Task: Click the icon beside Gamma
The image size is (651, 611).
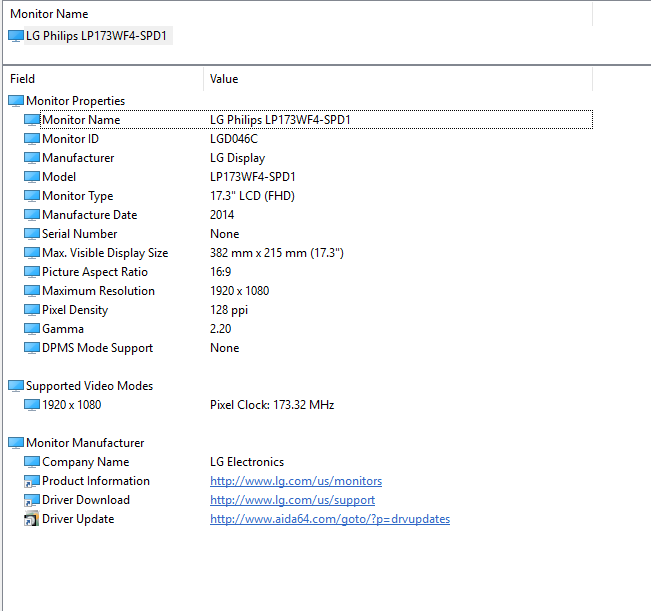Action: (32, 329)
